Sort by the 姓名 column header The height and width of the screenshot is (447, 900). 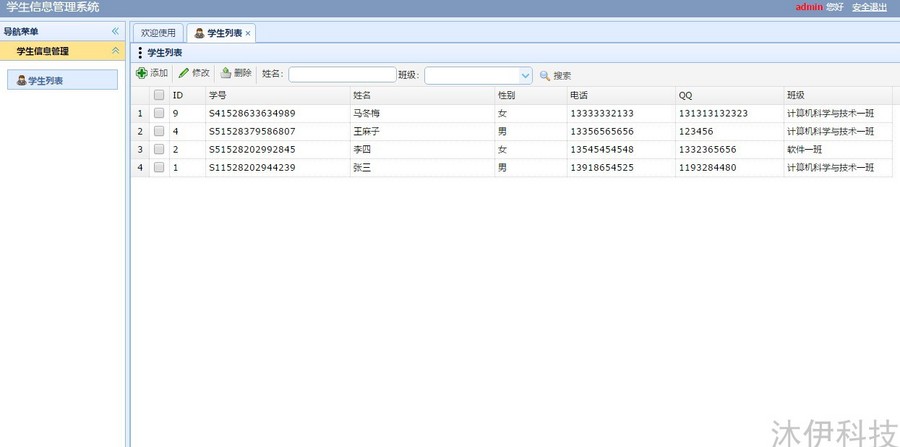pyautogui.click(x=422, y=95)
